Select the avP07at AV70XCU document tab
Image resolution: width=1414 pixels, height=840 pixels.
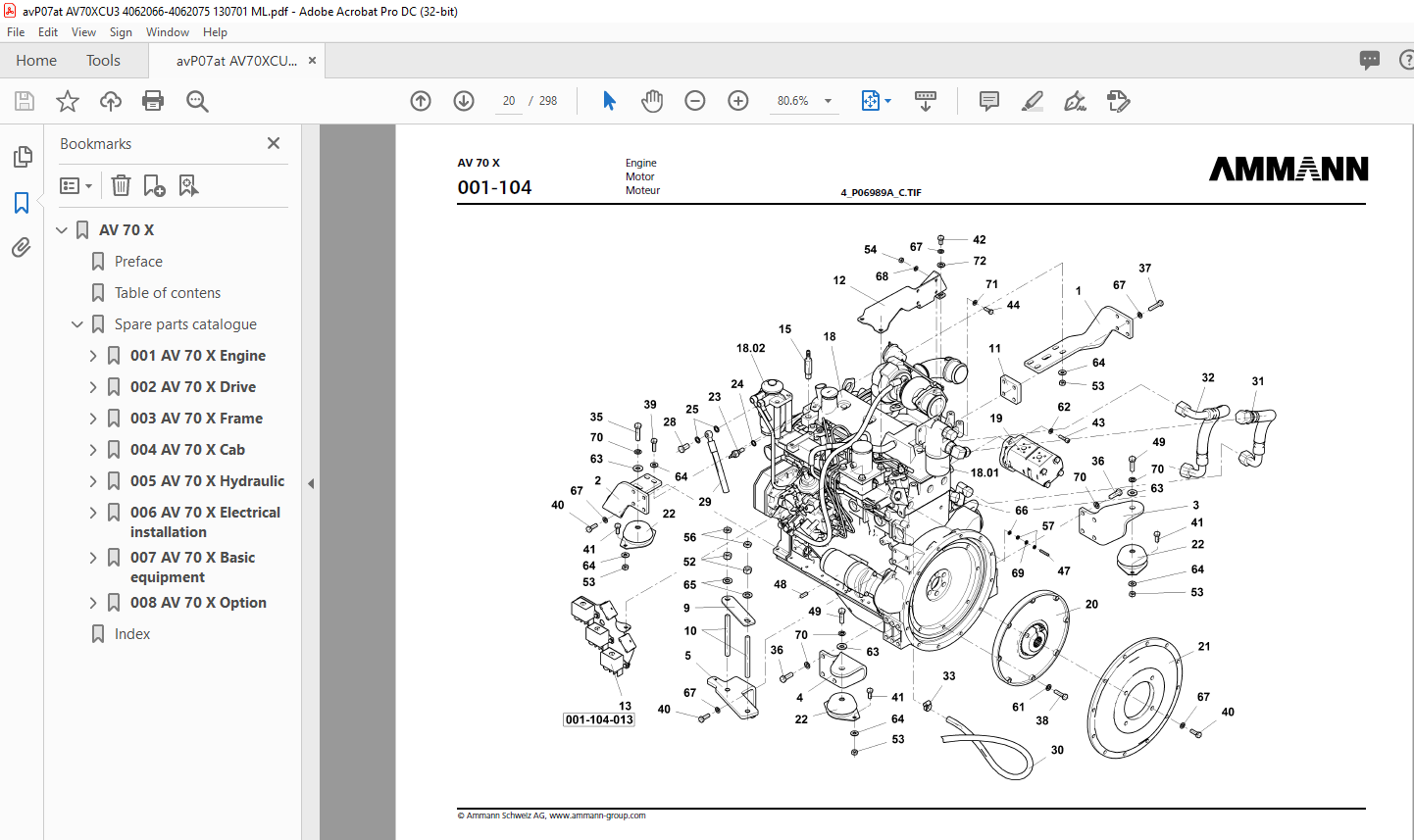[x=236, y=61]
